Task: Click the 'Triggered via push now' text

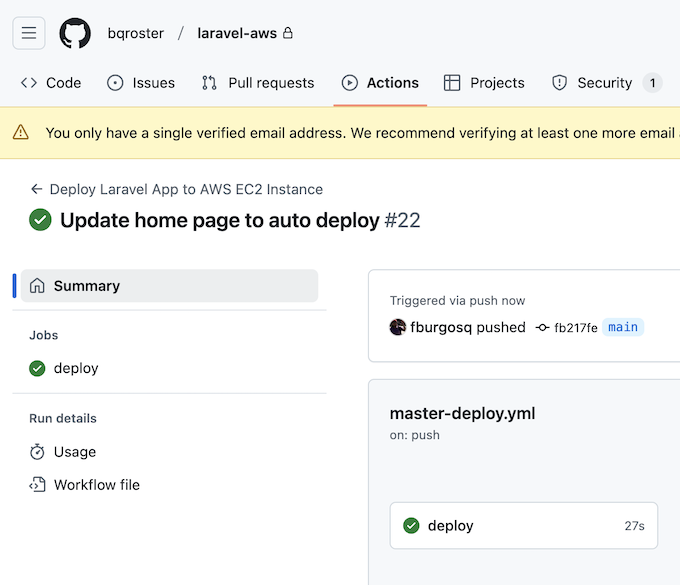Action: tap(457, 301)
